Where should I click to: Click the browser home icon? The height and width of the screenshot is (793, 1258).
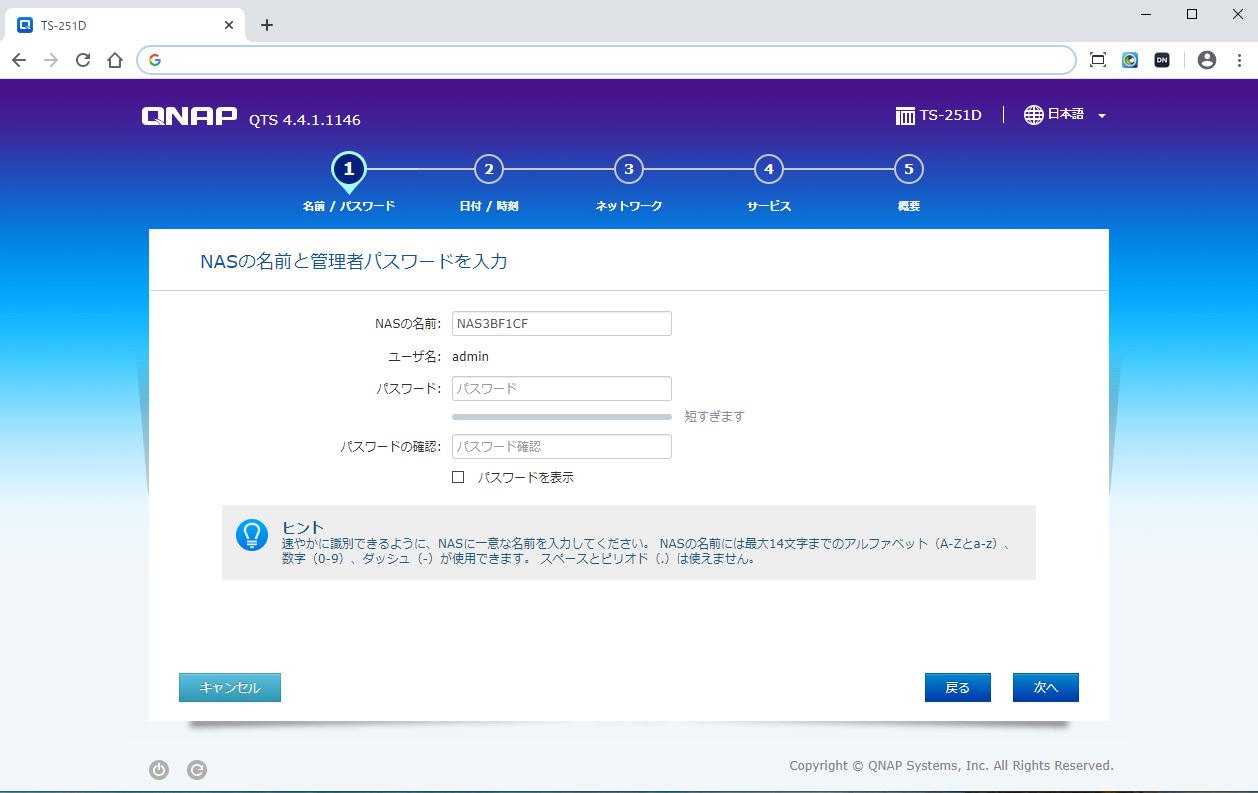click(115, 60)
